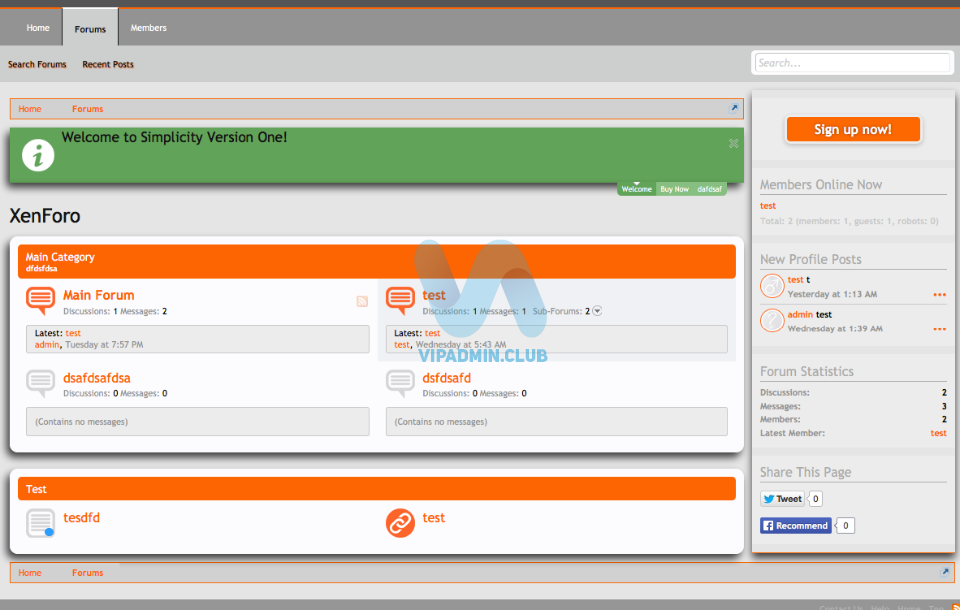Click Forums in the top breadcrumb
Image resolution: width=960 pixels, height=610 pixels.
pos(88,109)
